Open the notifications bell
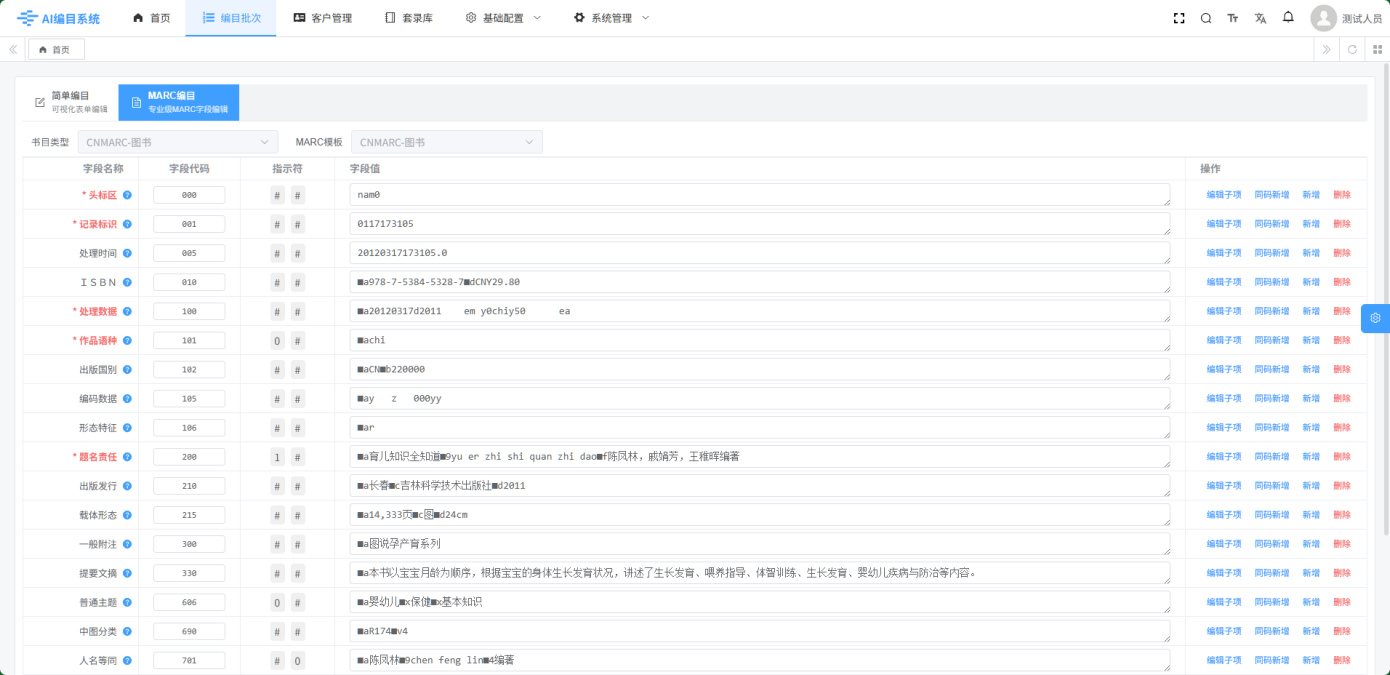Screen dimensions: 1390x675 point(1288,17)
